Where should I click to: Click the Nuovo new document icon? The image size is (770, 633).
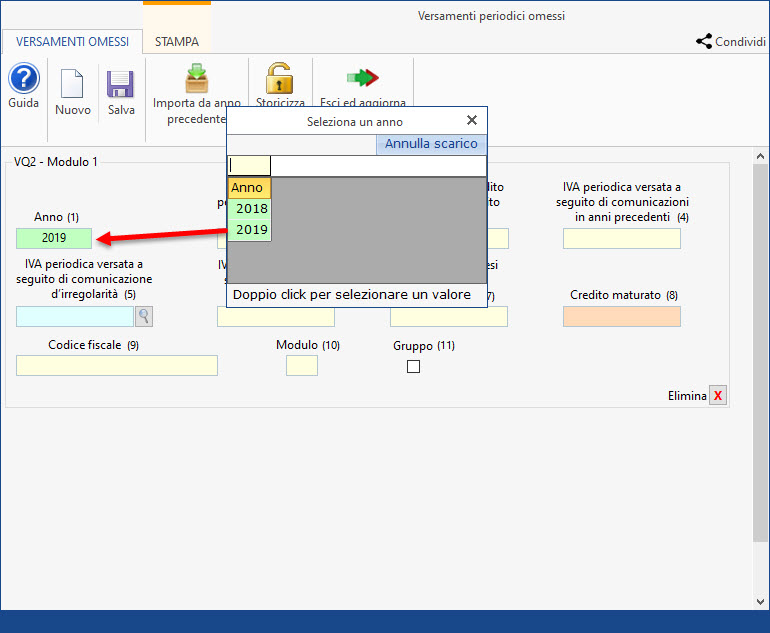[73, 84]
